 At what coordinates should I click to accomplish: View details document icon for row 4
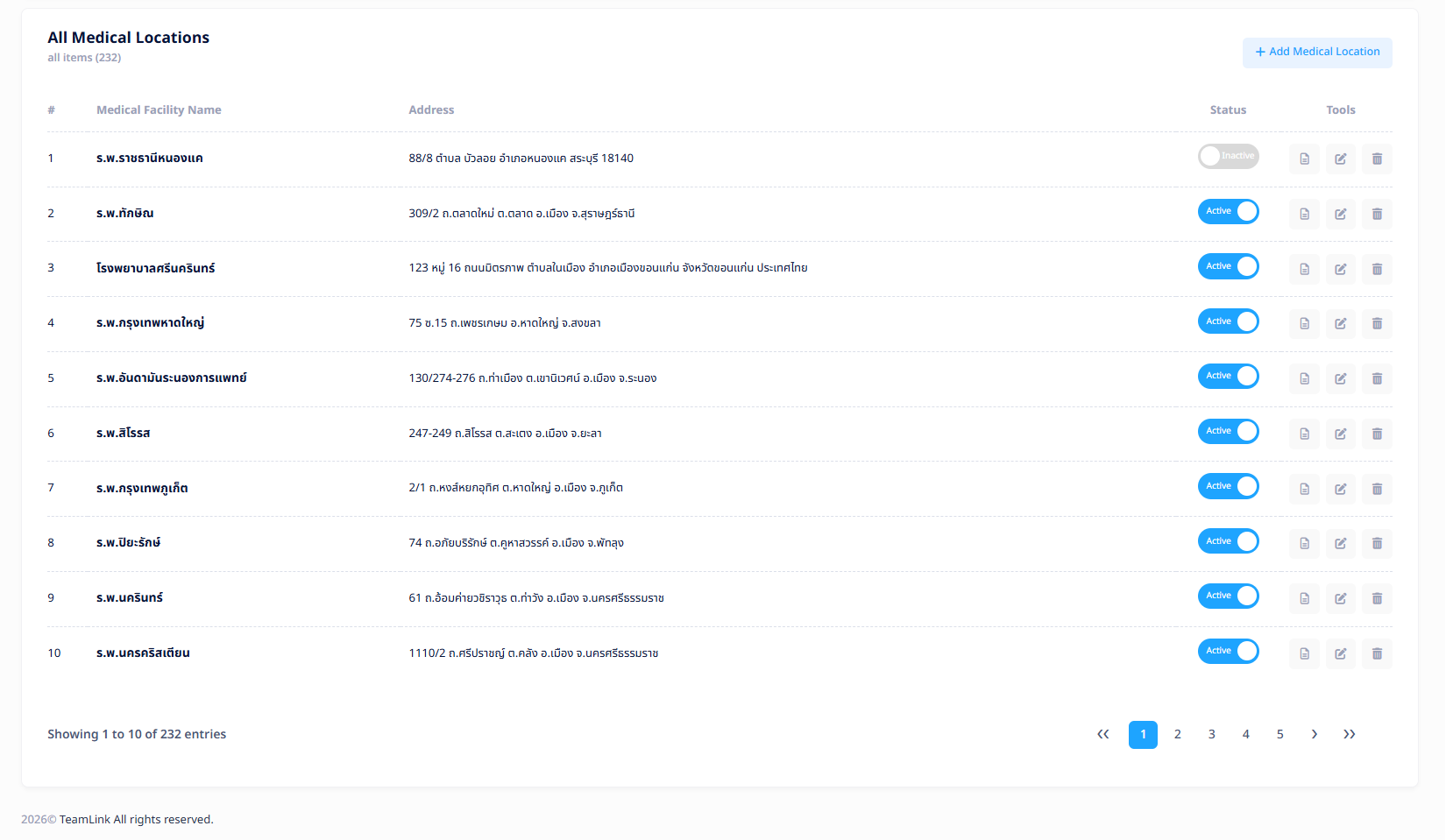tap(1304, 323)
